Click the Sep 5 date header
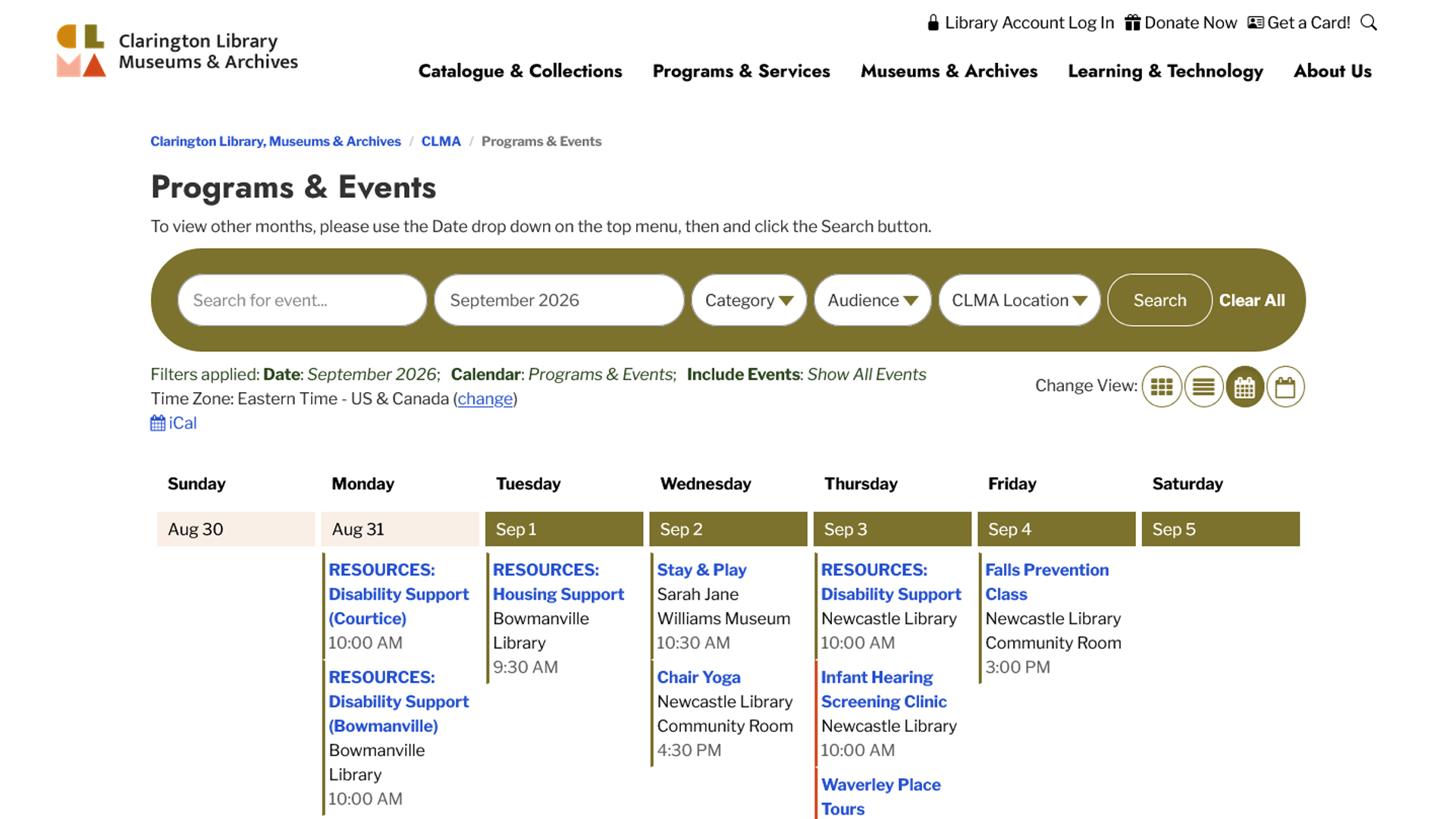This screenshot has width=1456, height=819. (1220, 529)
